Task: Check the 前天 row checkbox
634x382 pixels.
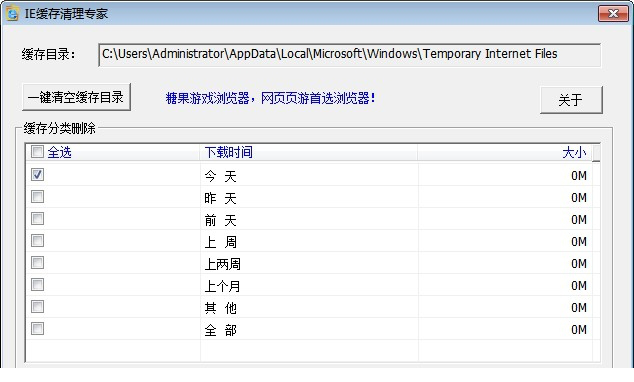Action: (37, 219)
